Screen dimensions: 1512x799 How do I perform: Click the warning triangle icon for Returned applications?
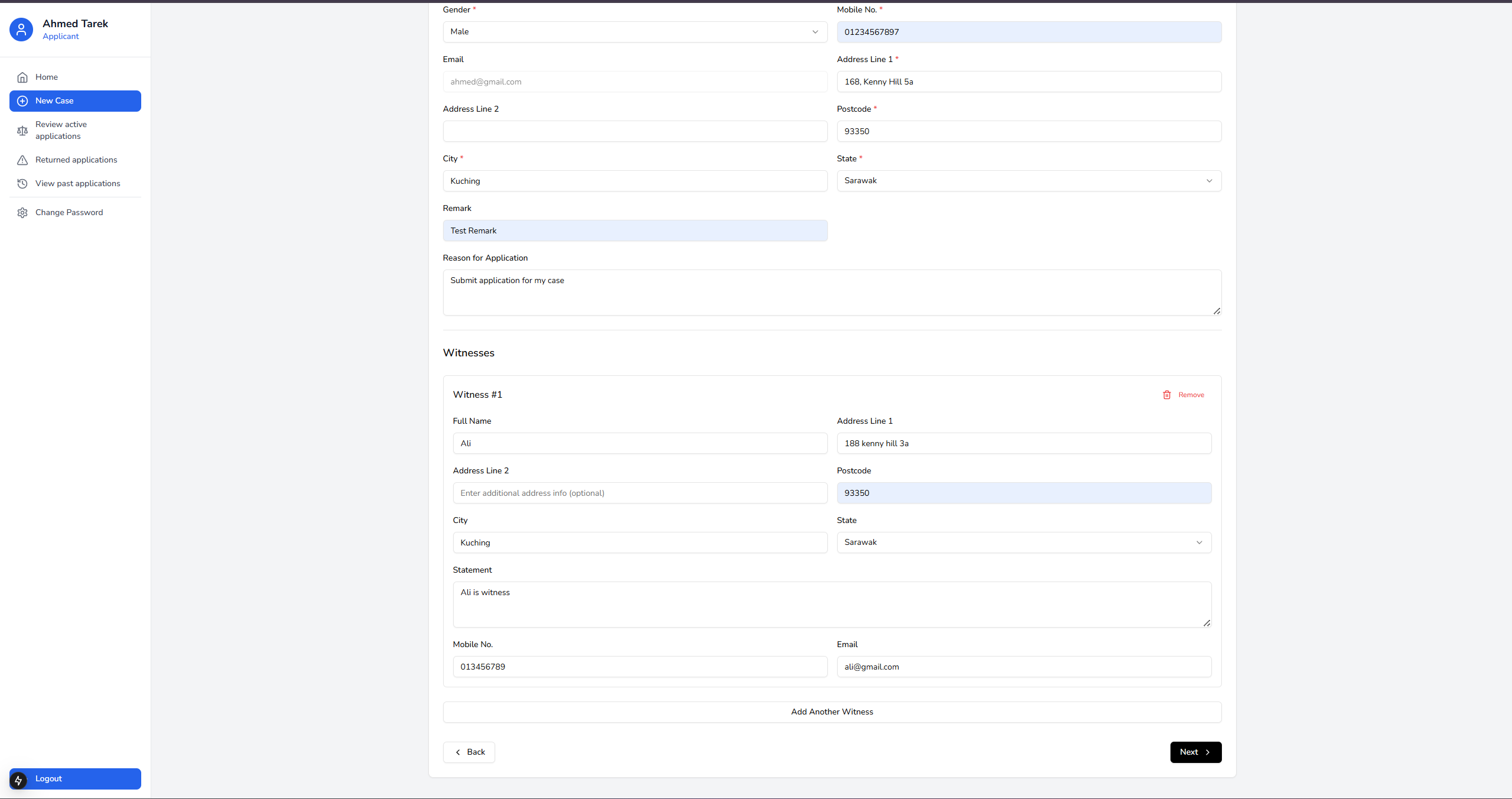[x=22, y=160]
